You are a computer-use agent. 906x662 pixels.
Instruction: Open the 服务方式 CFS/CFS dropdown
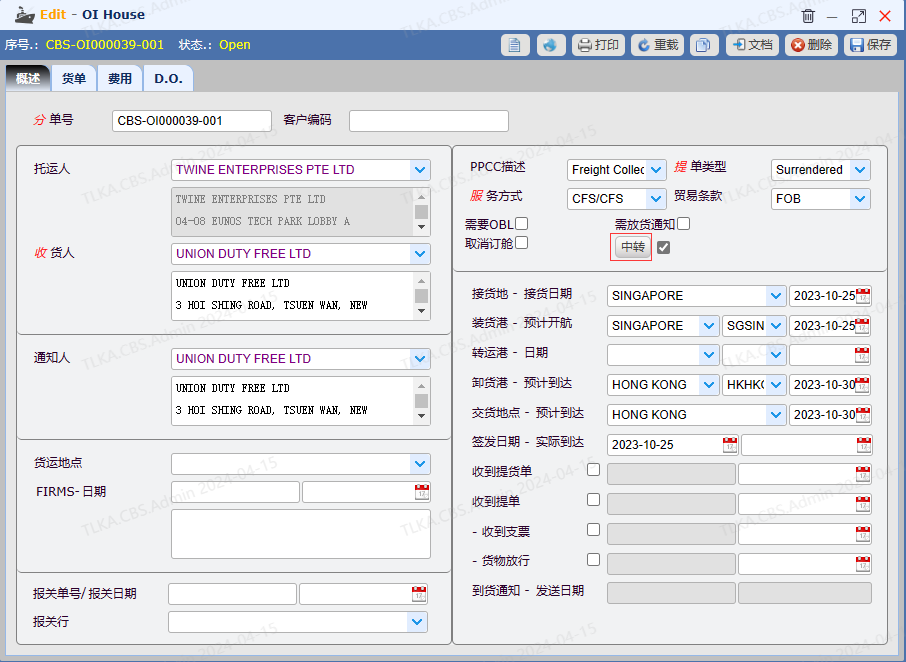pos(656,199)
